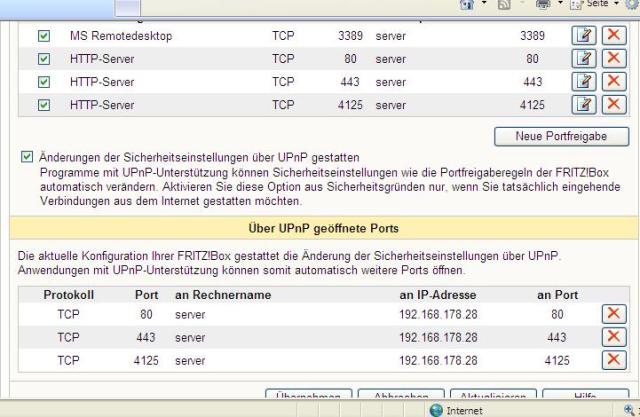Click the 'Über UPnP geöffnete Ports' heading
This screenshot has width=640, height=417.
[x=324, y=228]
